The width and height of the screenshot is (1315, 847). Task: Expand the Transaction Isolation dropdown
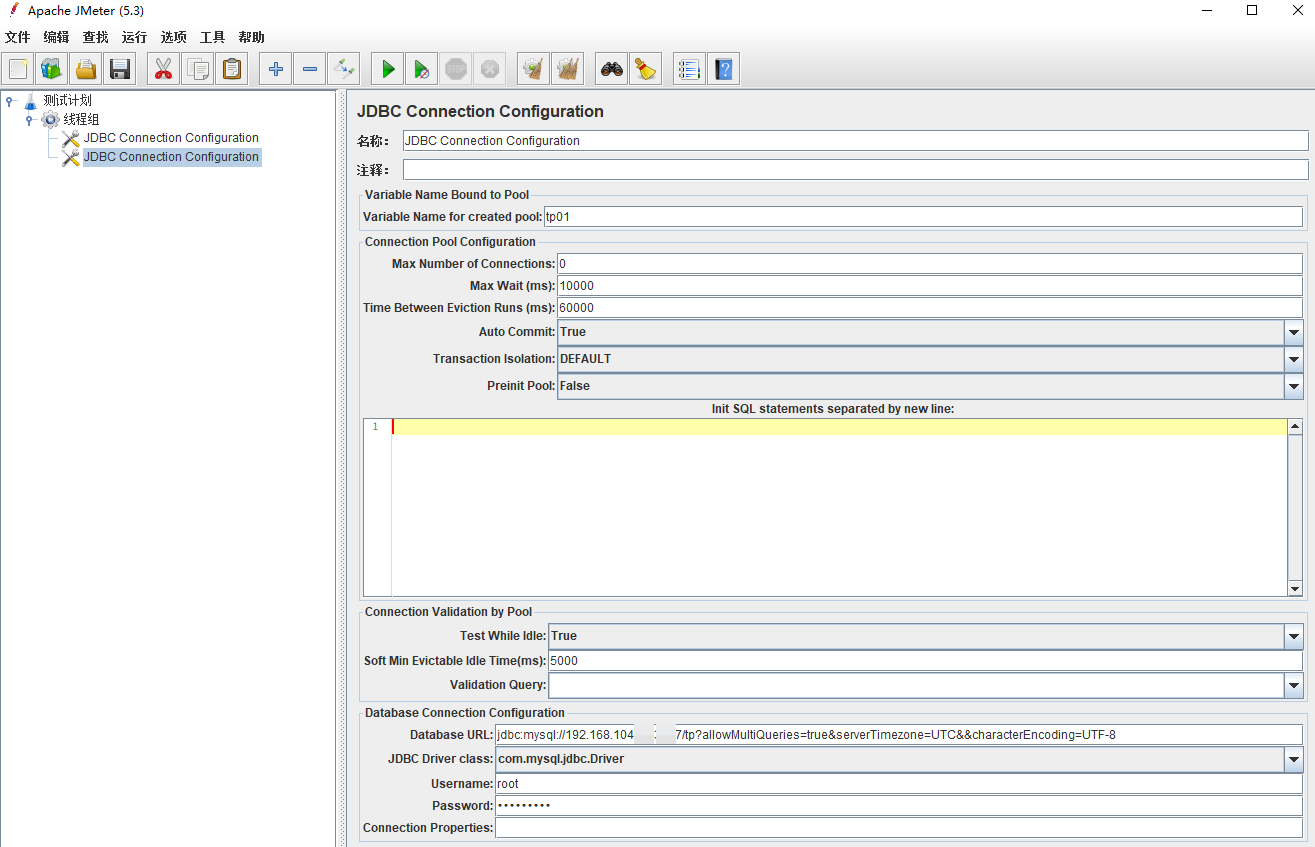[1294, 359]
